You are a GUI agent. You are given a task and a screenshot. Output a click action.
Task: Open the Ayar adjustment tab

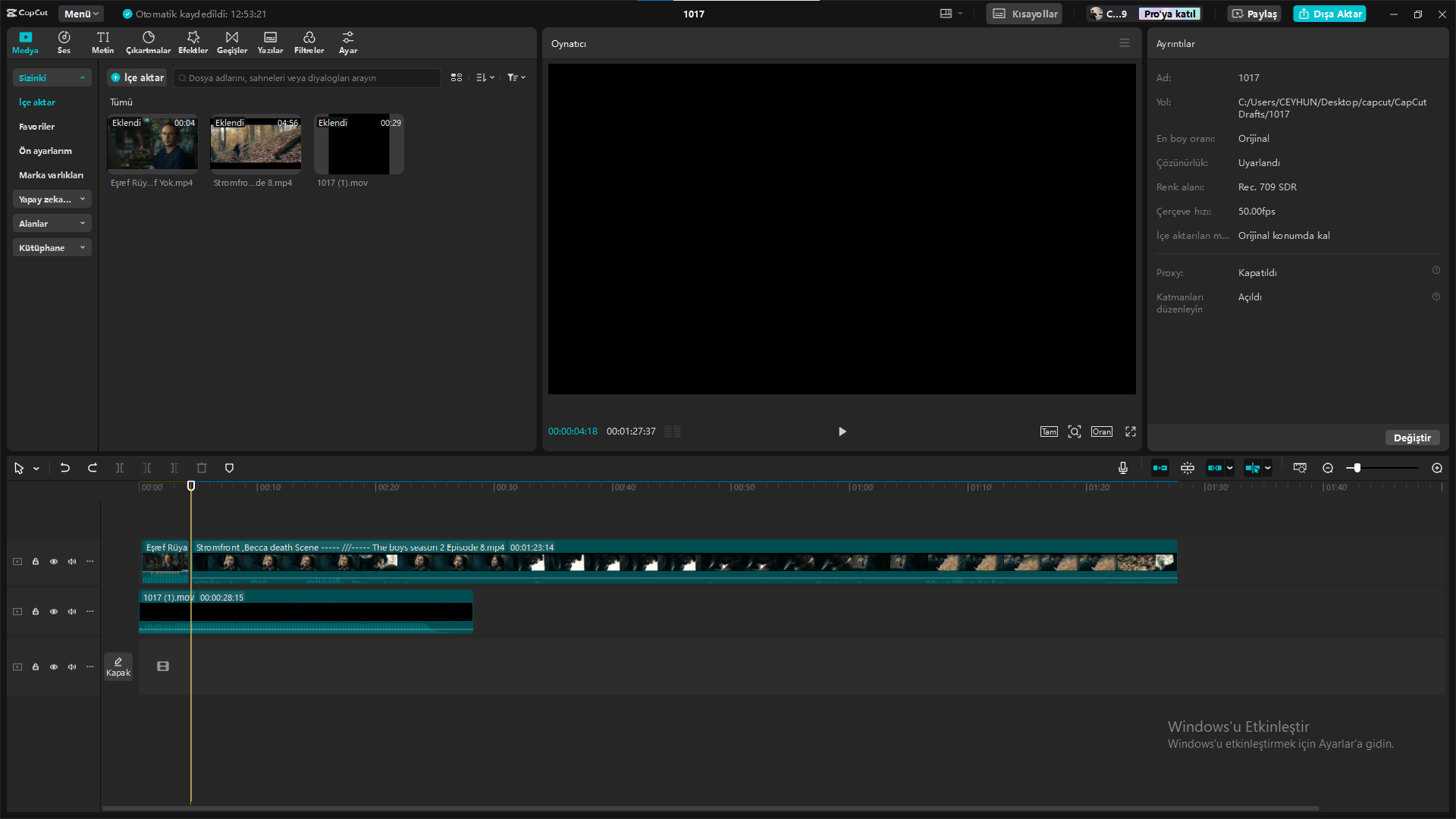pos(348,42)
